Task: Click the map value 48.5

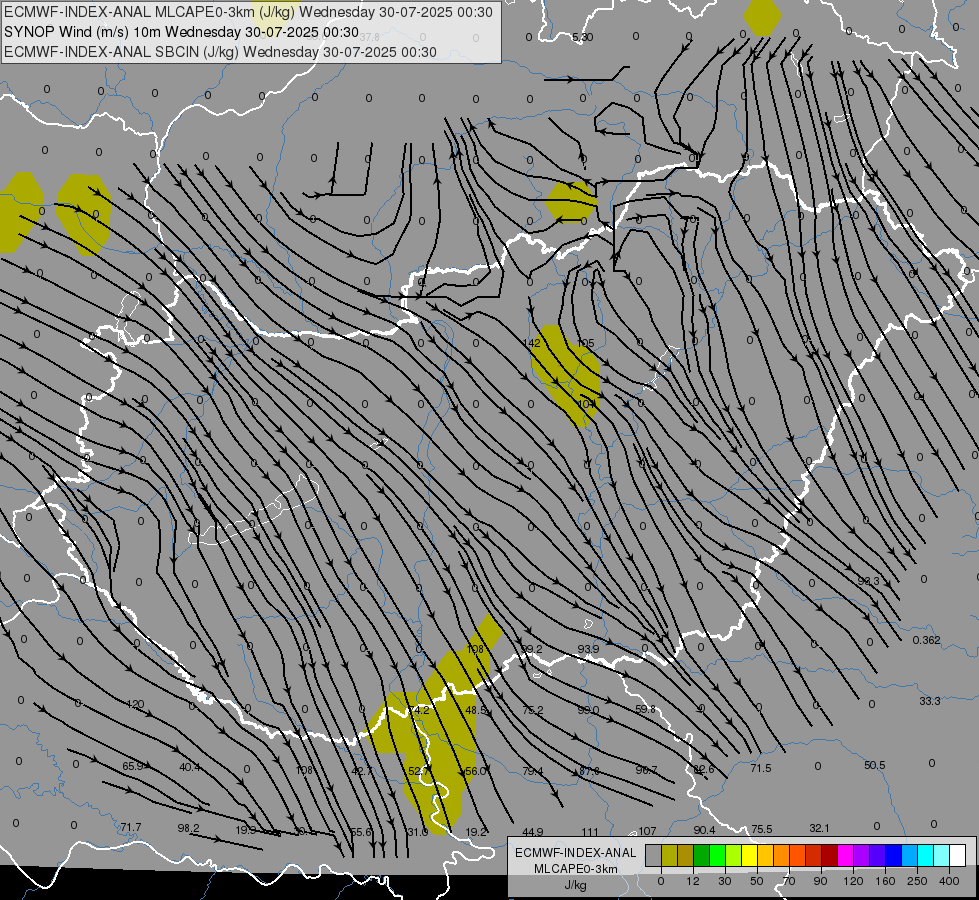Action: click(476, 710)
